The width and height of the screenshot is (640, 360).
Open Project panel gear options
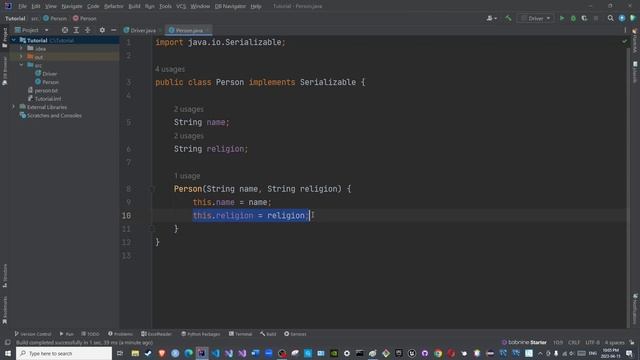point(102,30)
